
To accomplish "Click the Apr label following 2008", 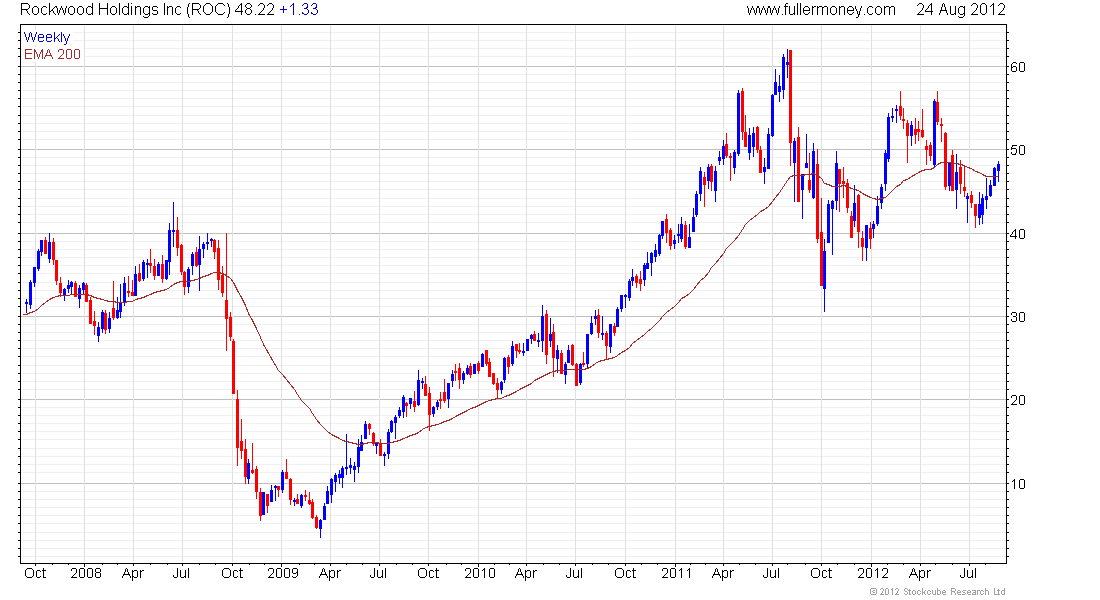I will [x=133, y=573].
